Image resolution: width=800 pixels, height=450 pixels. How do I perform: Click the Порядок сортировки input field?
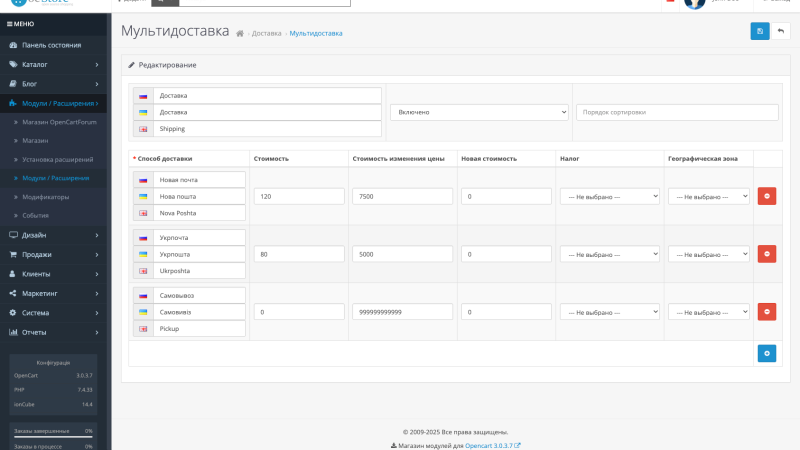tap(677, 112)
